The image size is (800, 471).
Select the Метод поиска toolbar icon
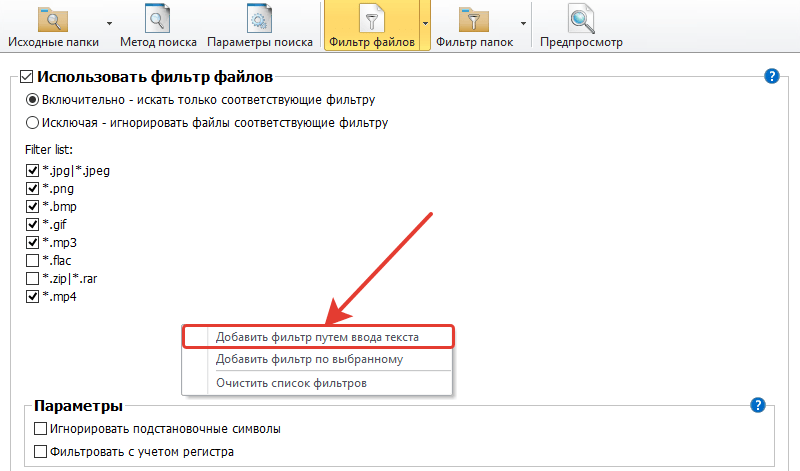click(x=158, y=19)
